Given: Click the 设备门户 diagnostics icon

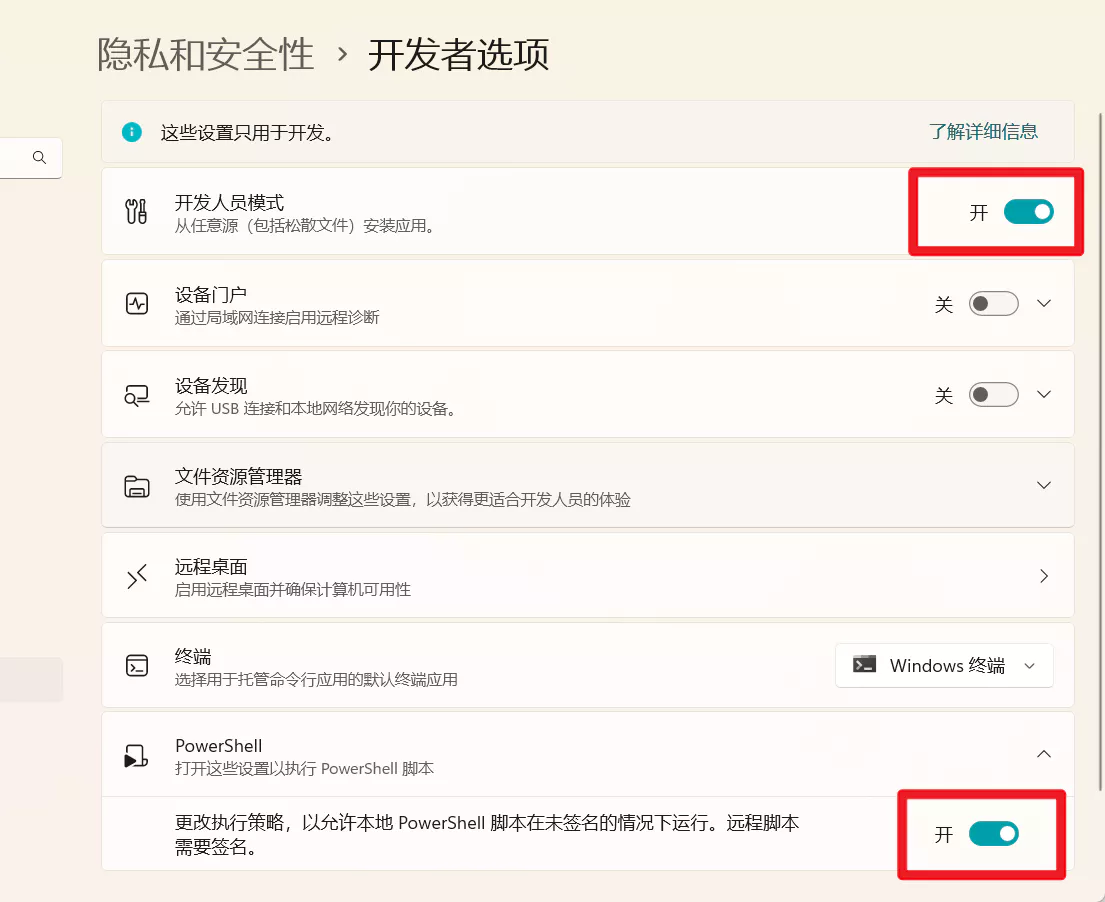Looking at the screenshot, I should pos(136,303).
